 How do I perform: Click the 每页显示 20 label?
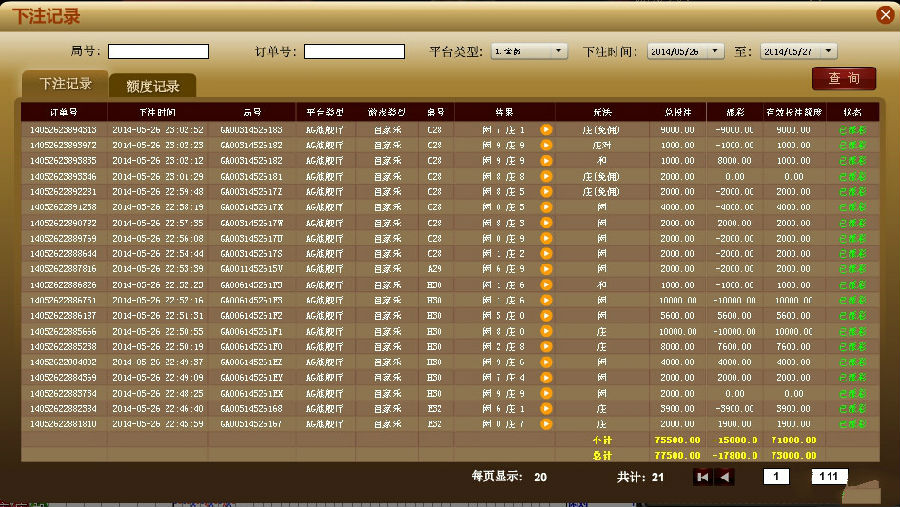coord(509,477)
